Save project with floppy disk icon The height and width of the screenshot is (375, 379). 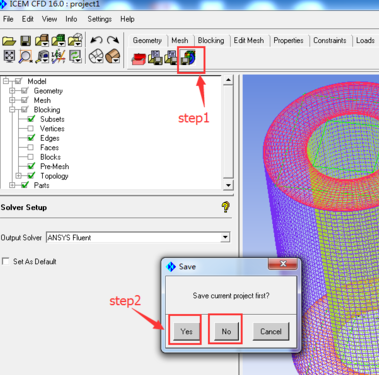pyautogui.click(x=26, y=41)
